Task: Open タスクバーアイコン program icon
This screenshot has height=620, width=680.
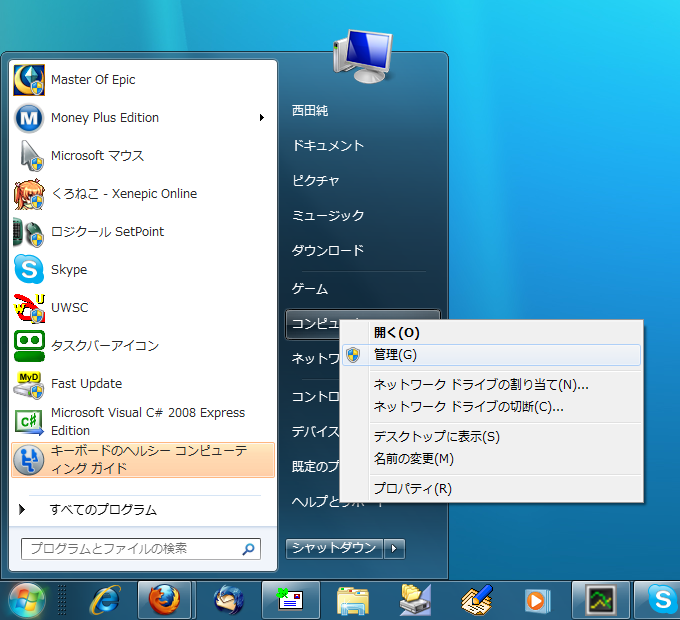Action: [x=29, y=346]
